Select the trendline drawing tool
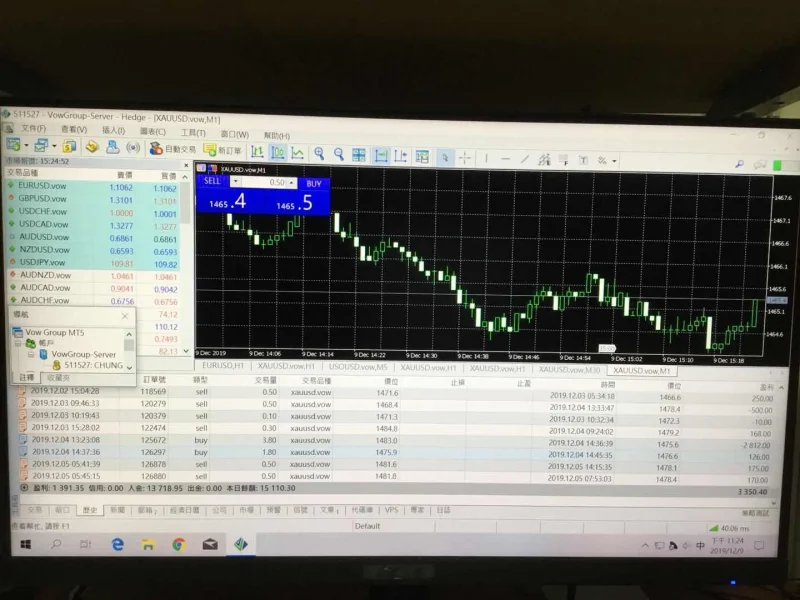 coord(525,159)
